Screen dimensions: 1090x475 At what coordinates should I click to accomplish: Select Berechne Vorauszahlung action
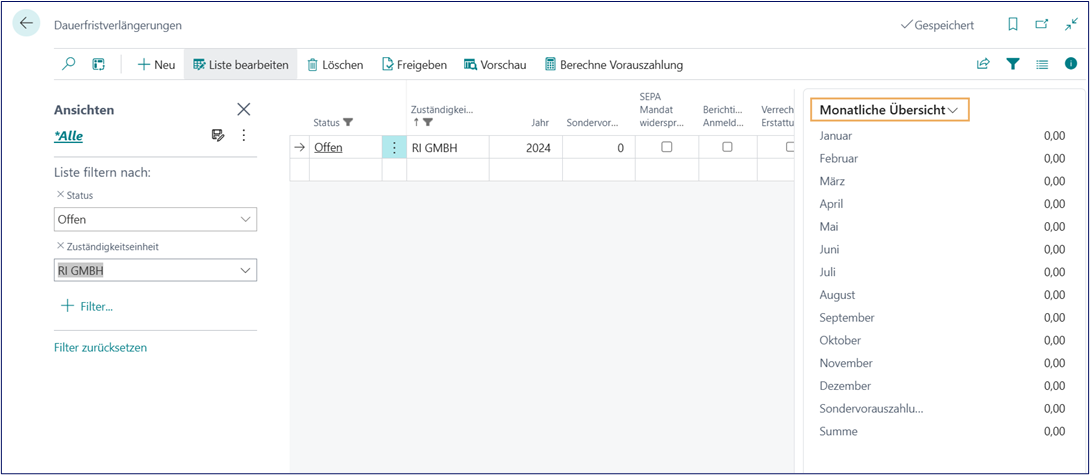pyautogui.click(x=613, y=64)
